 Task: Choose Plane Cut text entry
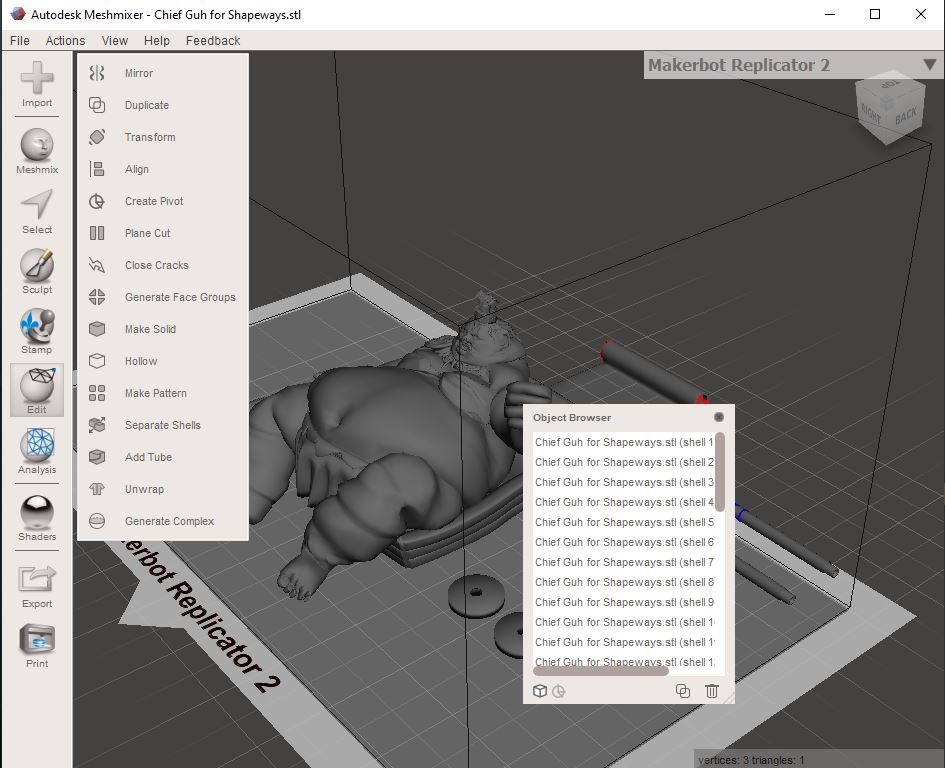pyautogui.click(x=148, y=233)
